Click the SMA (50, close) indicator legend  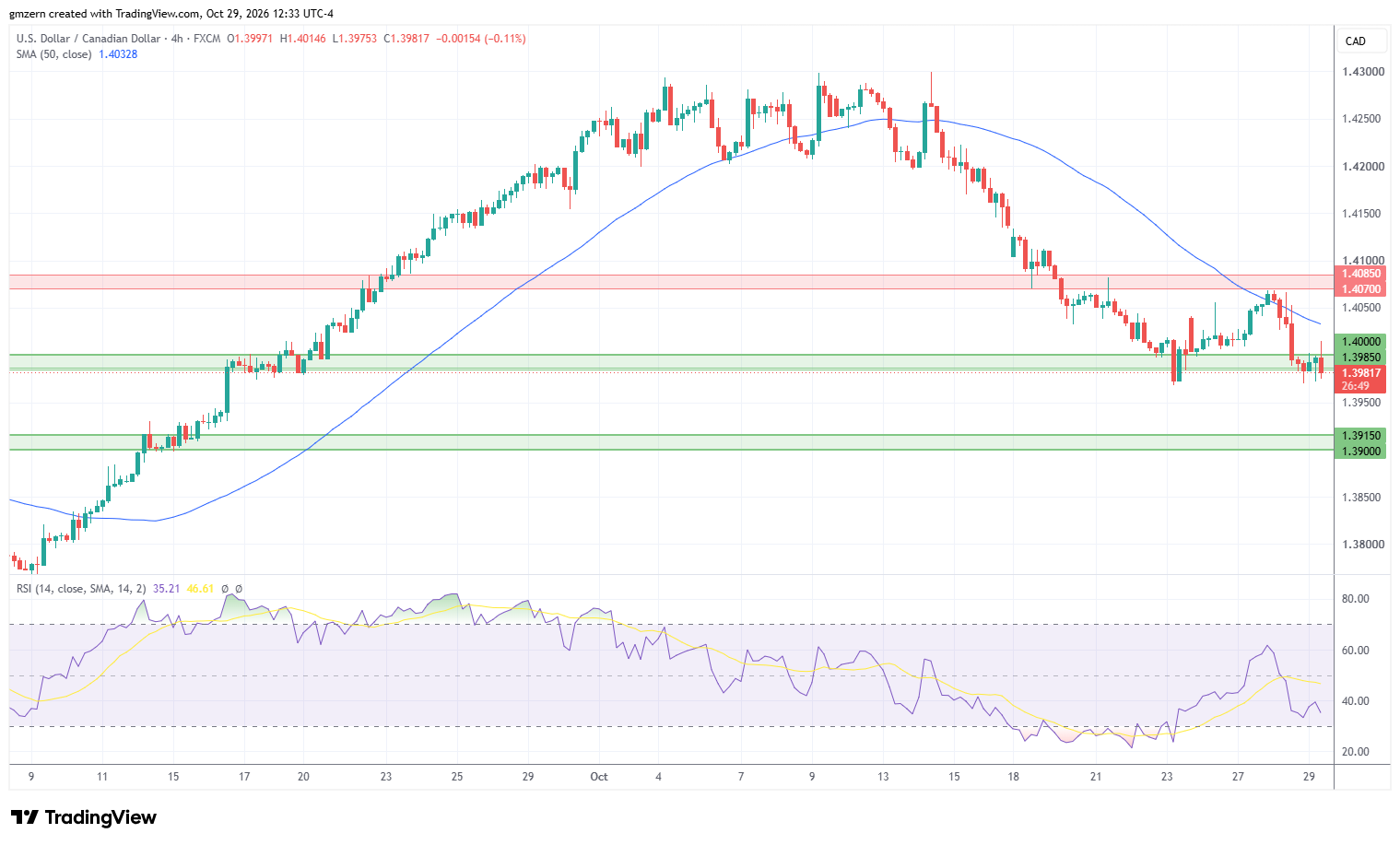[53, 54]
